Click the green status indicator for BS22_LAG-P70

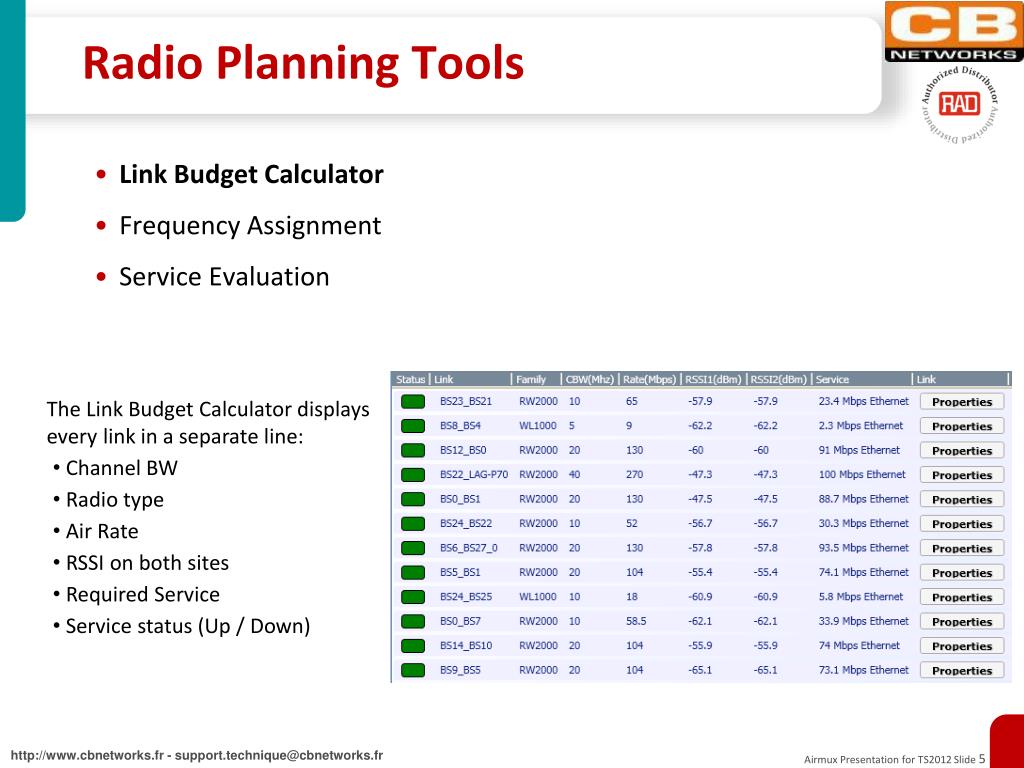[x=413, y=475]
